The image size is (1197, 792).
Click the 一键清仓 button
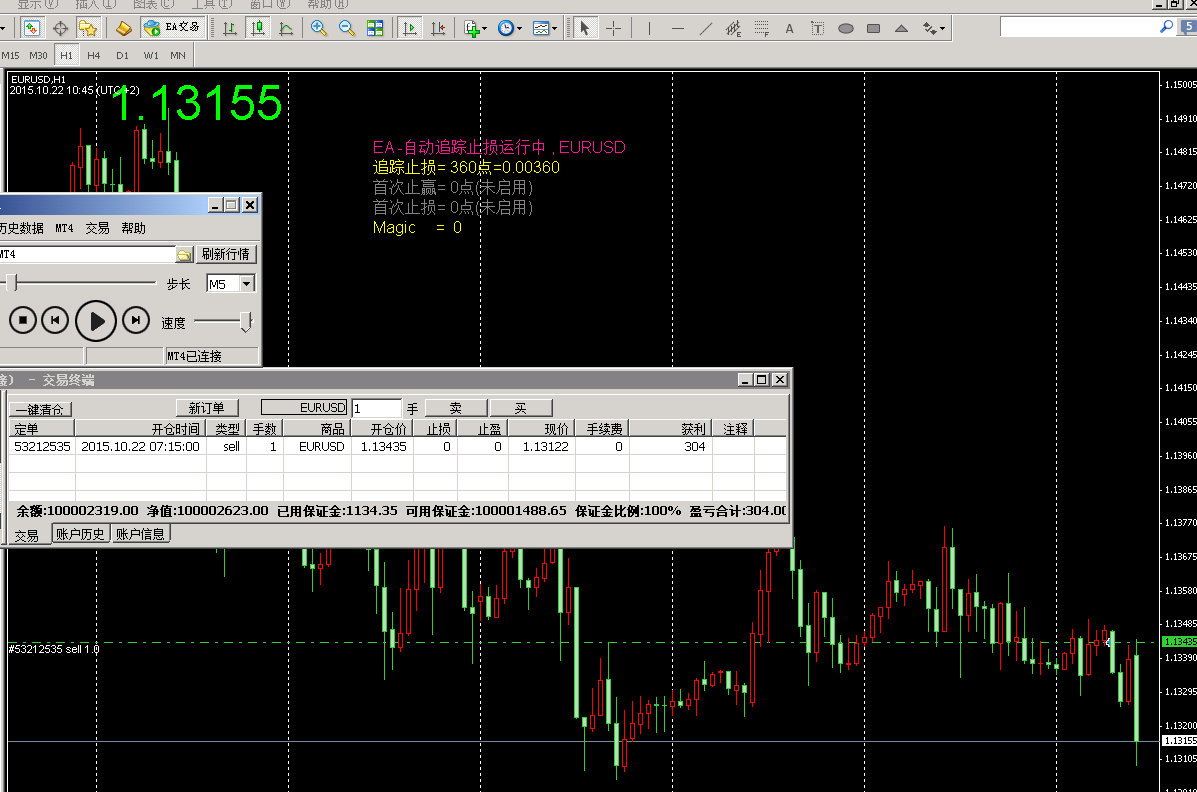(x=40, y=409)
